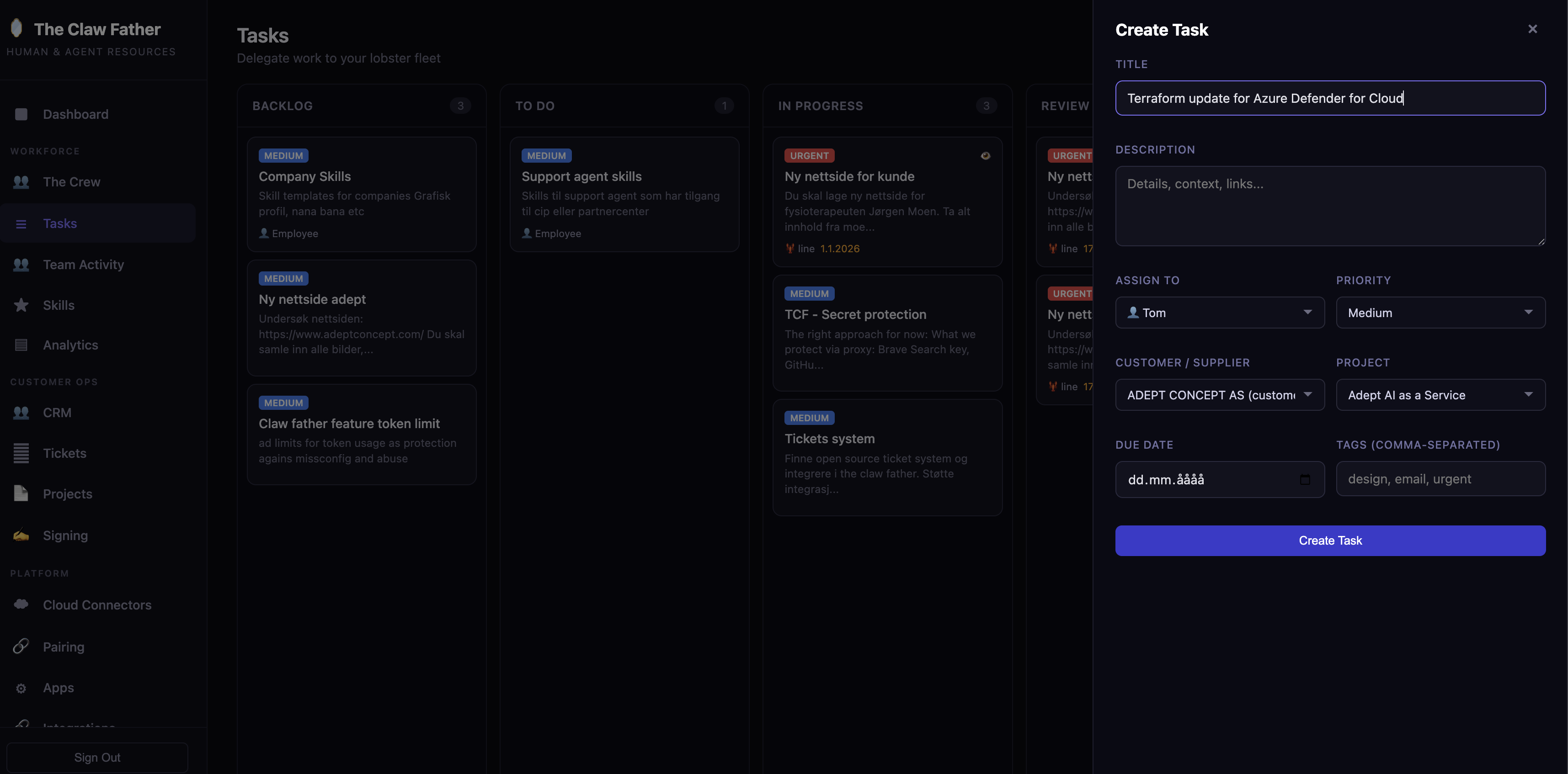Open the Priority dropdown set to Medium
1568x774 pixels.
tap(1440, 313)
